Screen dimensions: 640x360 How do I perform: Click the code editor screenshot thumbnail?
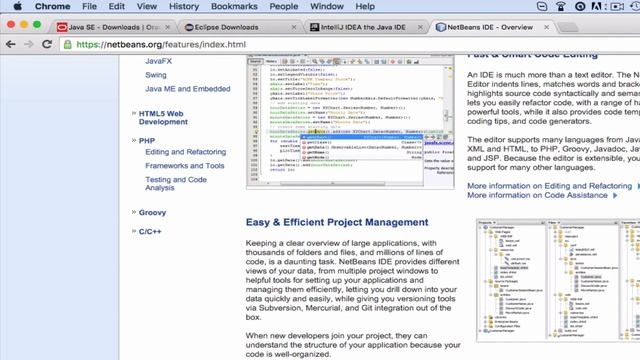point(350,122)
